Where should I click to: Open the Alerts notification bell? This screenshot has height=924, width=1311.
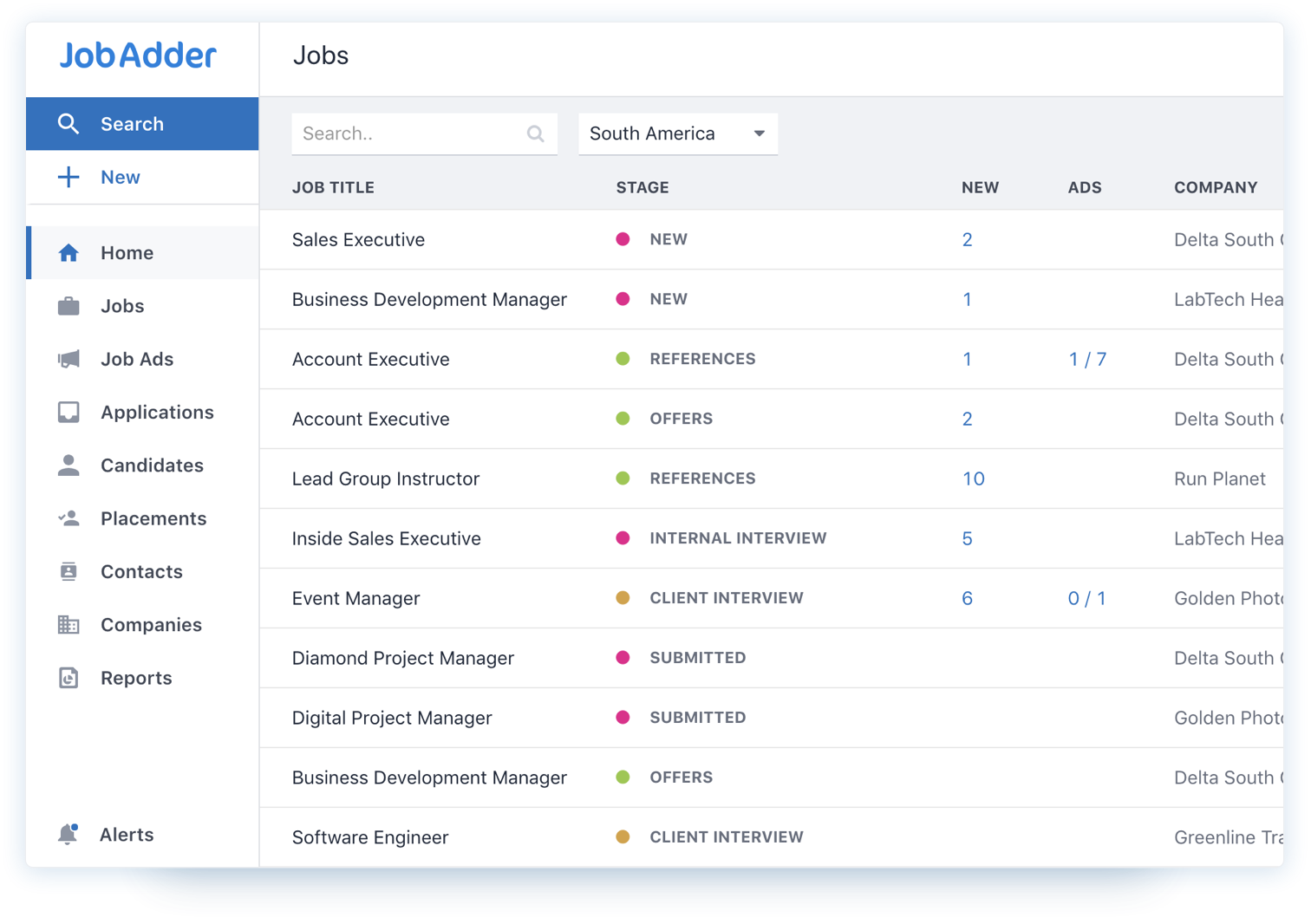(x=68, y=834)
